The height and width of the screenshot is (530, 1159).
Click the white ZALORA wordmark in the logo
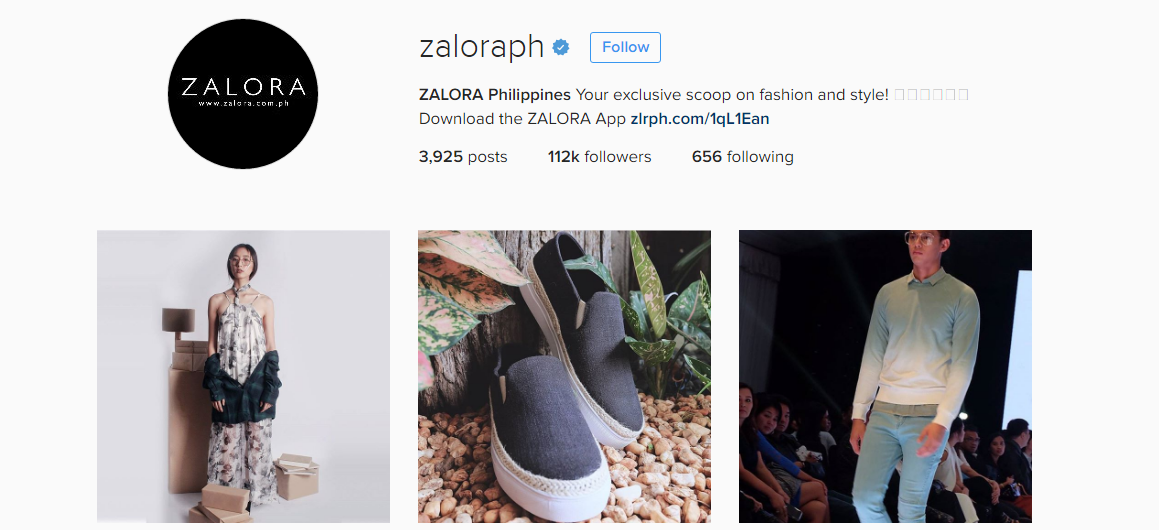243,87
